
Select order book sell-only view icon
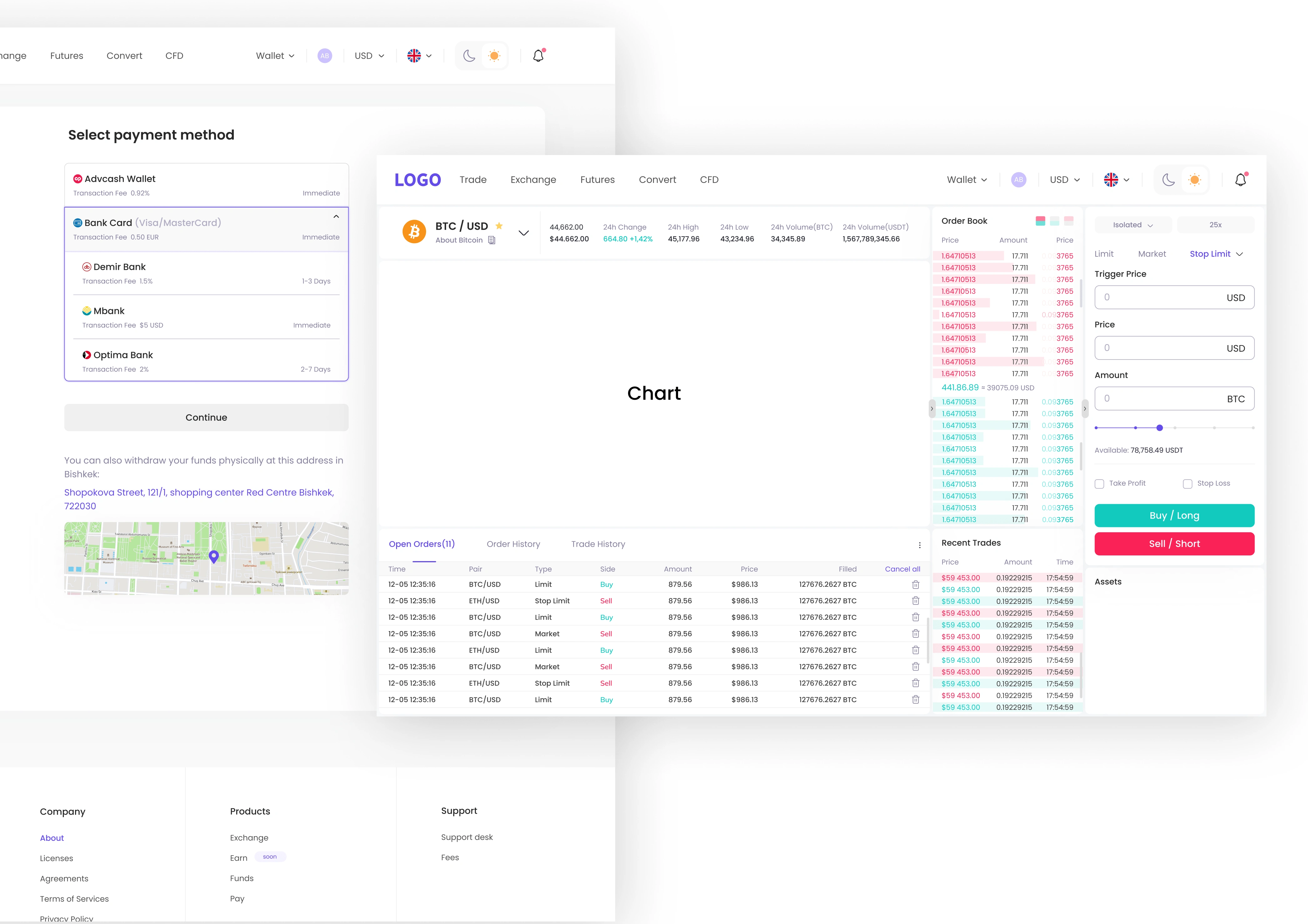1069,221
